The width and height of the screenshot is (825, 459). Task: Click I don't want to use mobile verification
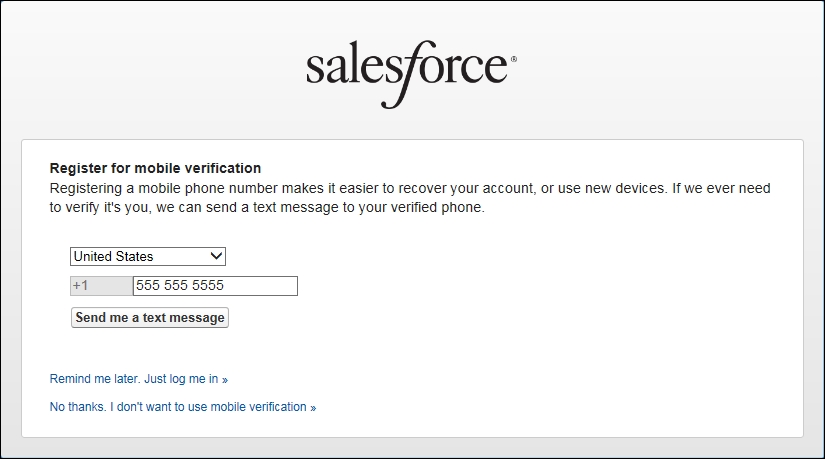tap(208, 407)
